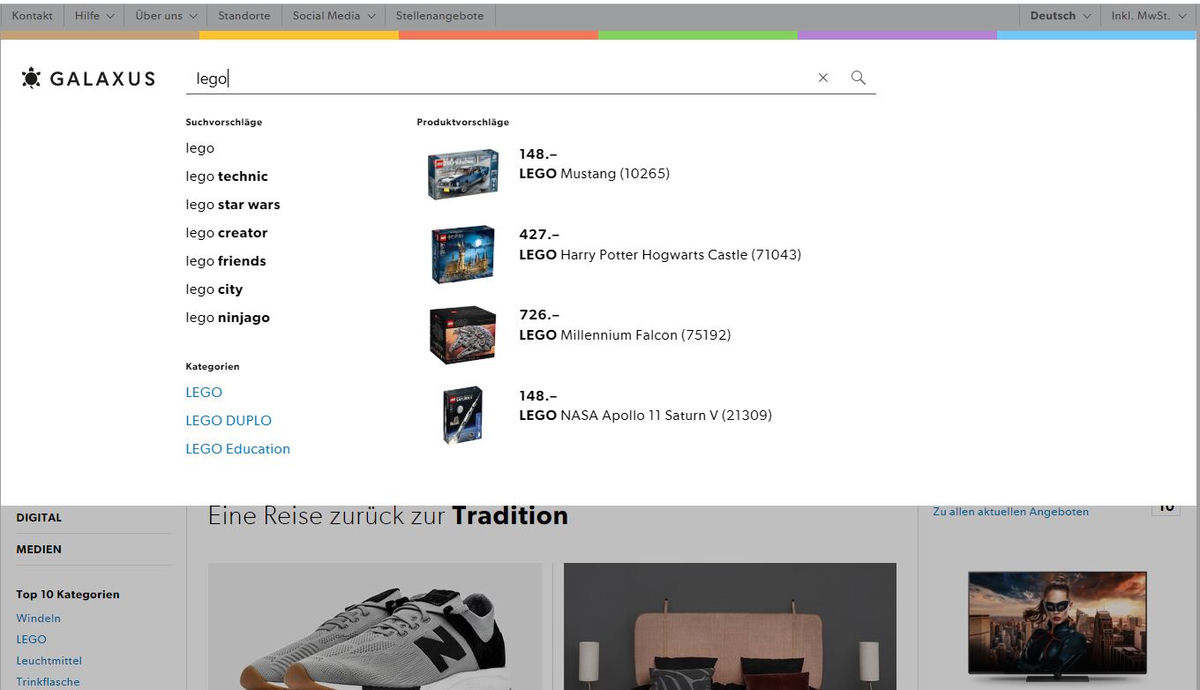Click the Hogwarts Castle product image
Image resolution: width=1200 pixels, height=690 pixels.
pyautogui.click(x=462, y=253)
